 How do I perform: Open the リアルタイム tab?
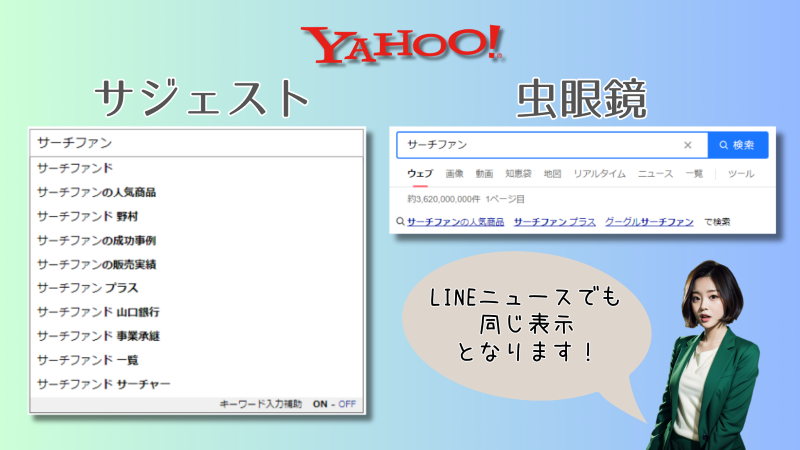click(599, 174)
